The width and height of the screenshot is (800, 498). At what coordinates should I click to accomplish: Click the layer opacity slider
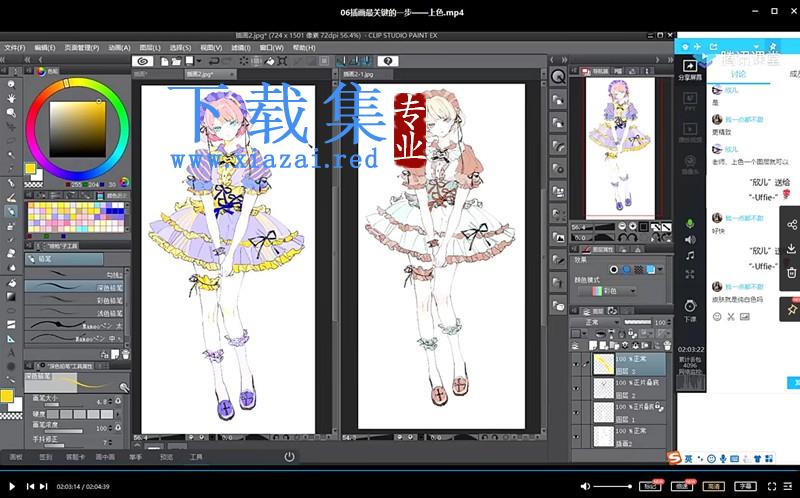[x=637, y=322]
